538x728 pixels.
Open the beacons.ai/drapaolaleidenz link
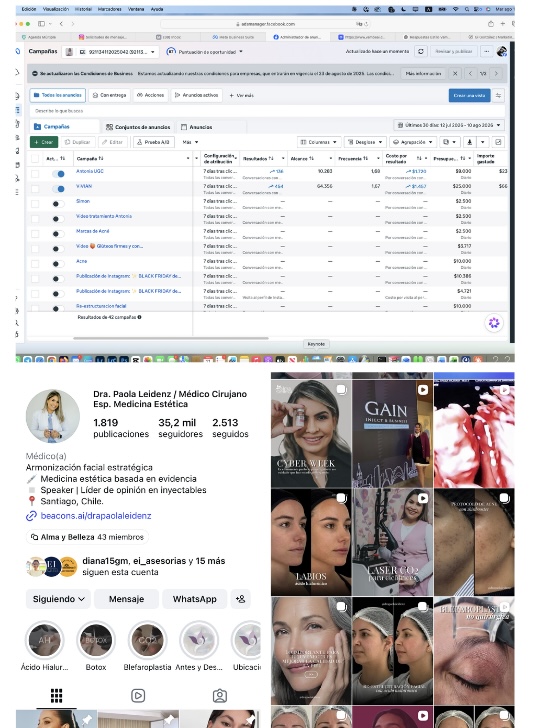pyautogui.click(x=96, y=516)
